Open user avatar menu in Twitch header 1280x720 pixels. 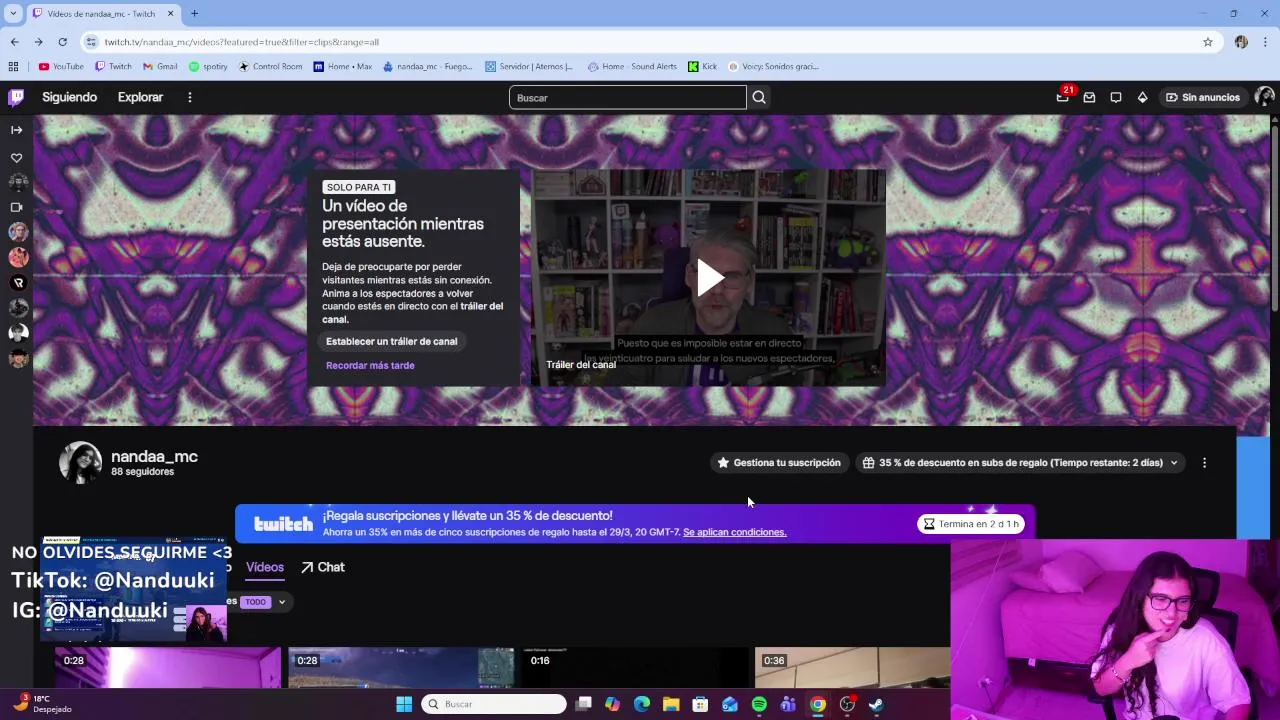coord(1264,97)
